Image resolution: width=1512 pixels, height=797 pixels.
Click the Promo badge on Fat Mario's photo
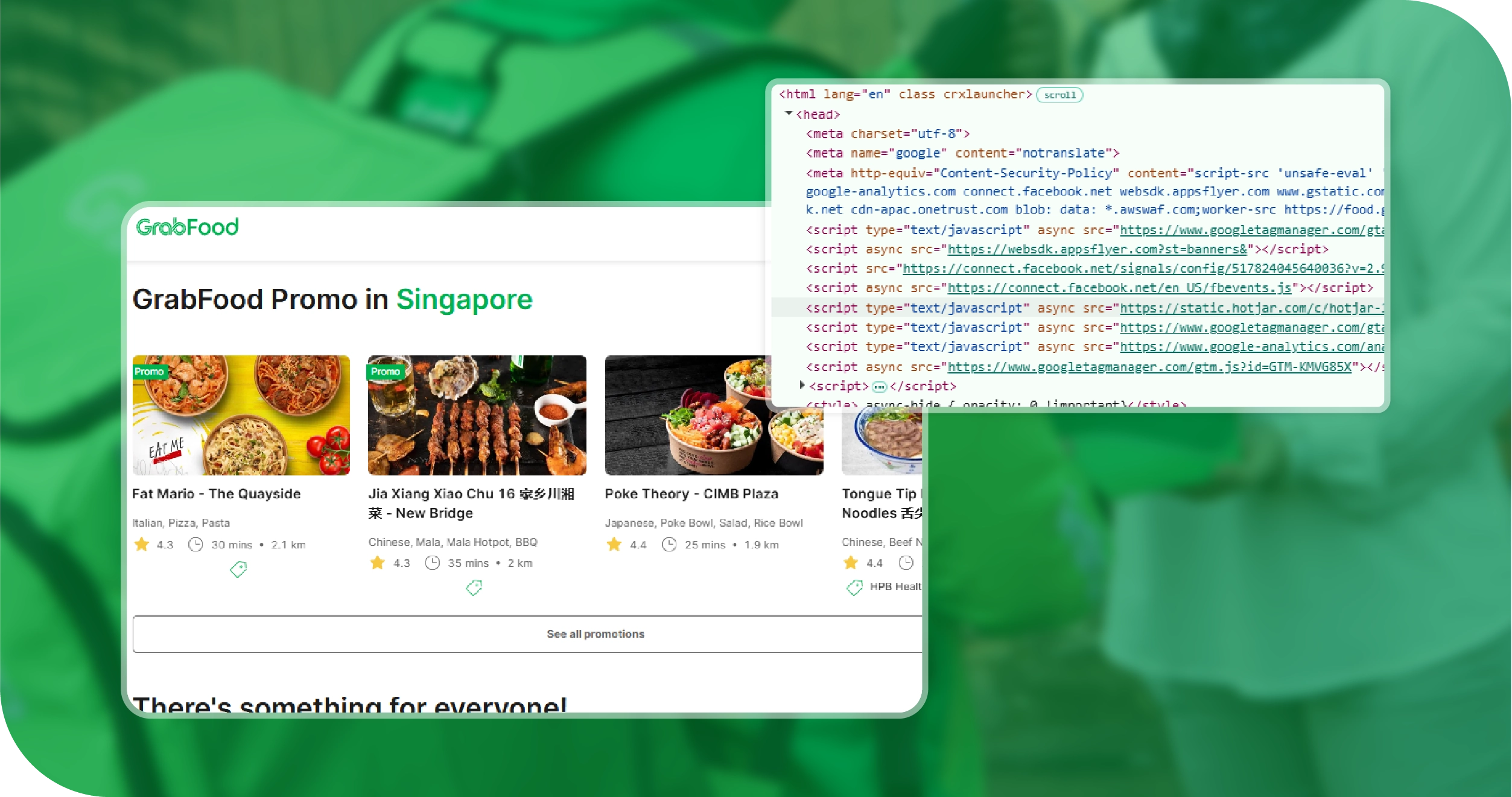coord(150,373)
